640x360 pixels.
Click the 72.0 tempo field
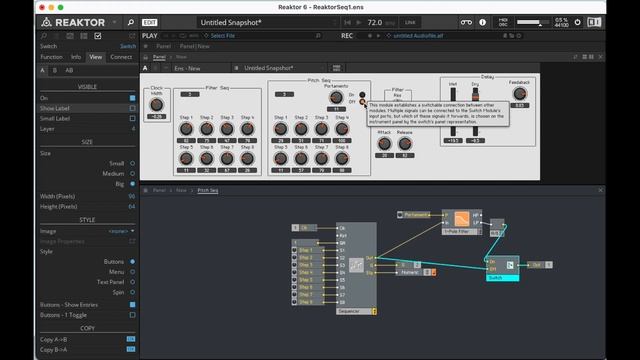point(375,22)
